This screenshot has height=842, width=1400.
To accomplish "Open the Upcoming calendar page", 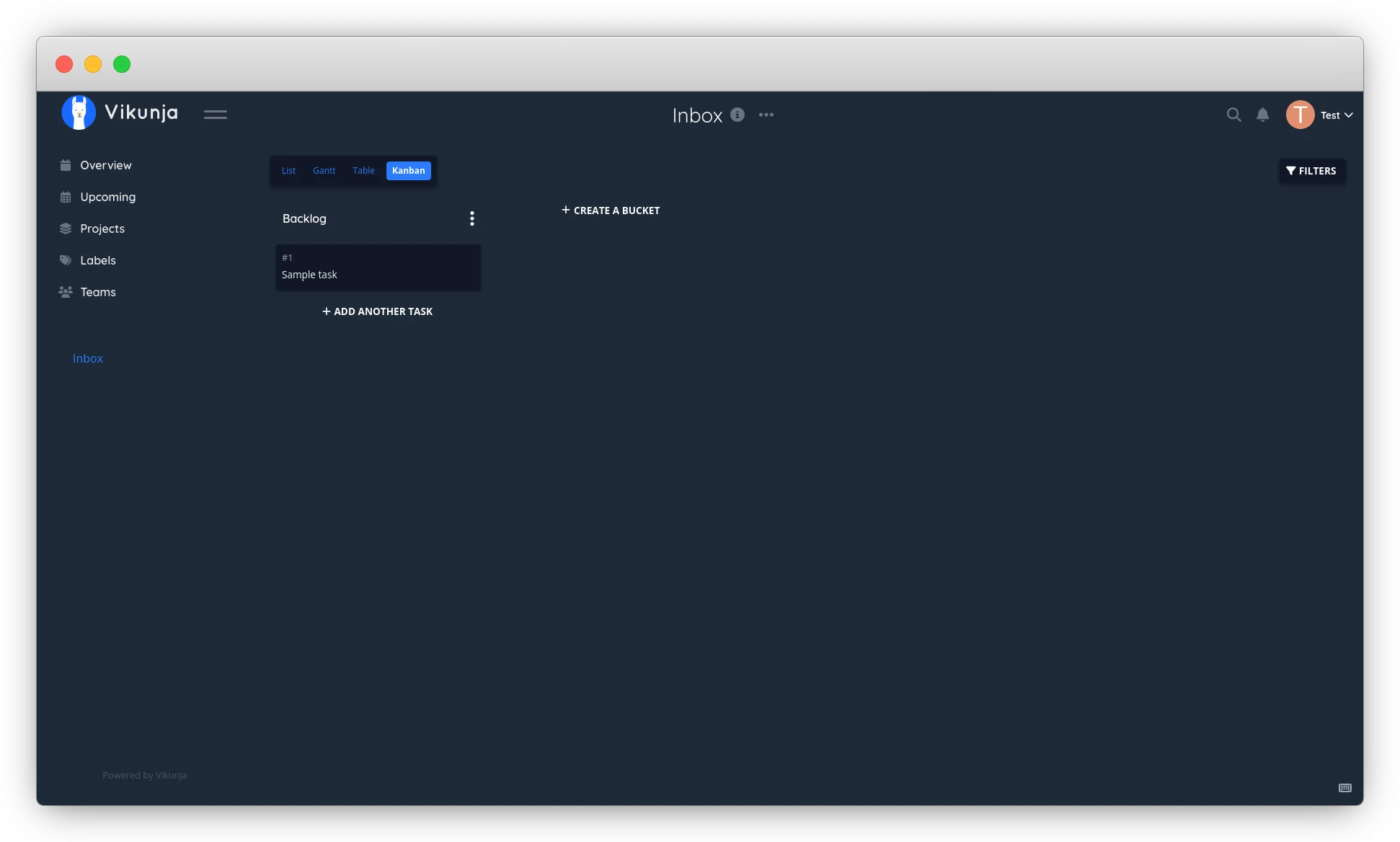I will pos(107,197).
